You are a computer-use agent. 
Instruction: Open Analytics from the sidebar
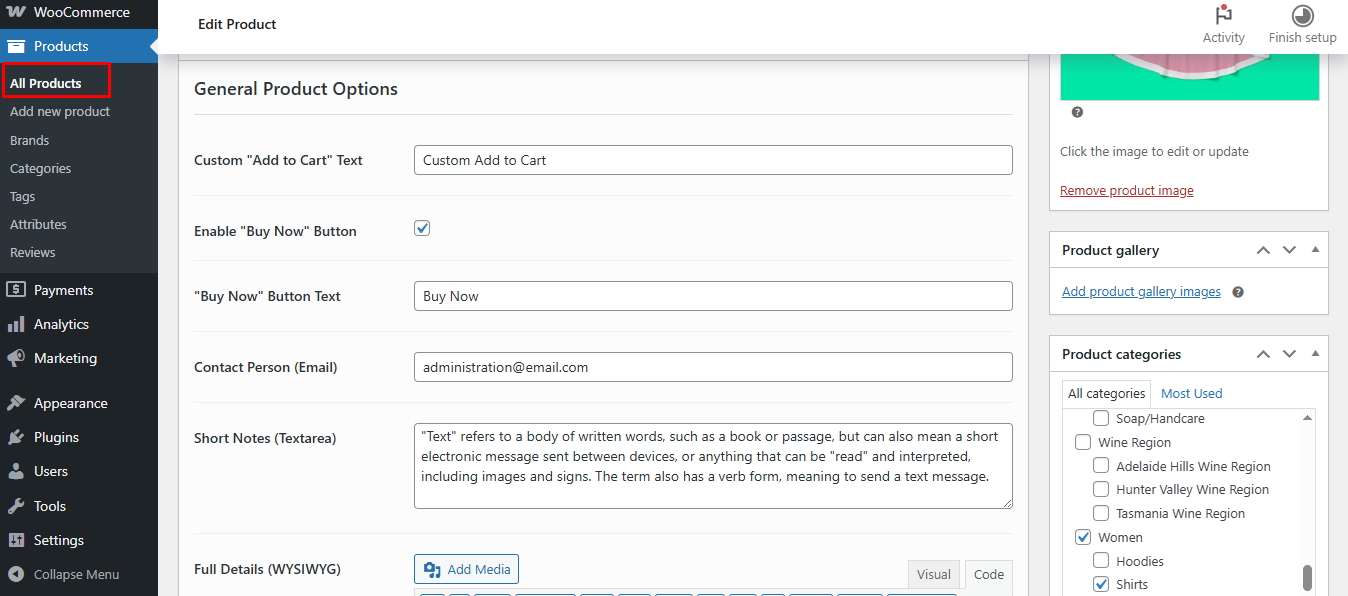[61, 324]
